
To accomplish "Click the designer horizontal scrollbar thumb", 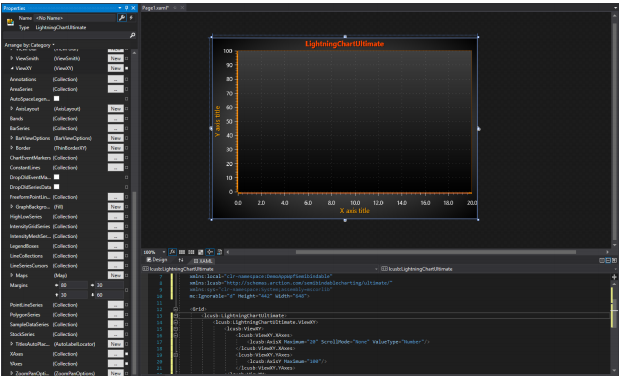I will click(x=435, y=252).
